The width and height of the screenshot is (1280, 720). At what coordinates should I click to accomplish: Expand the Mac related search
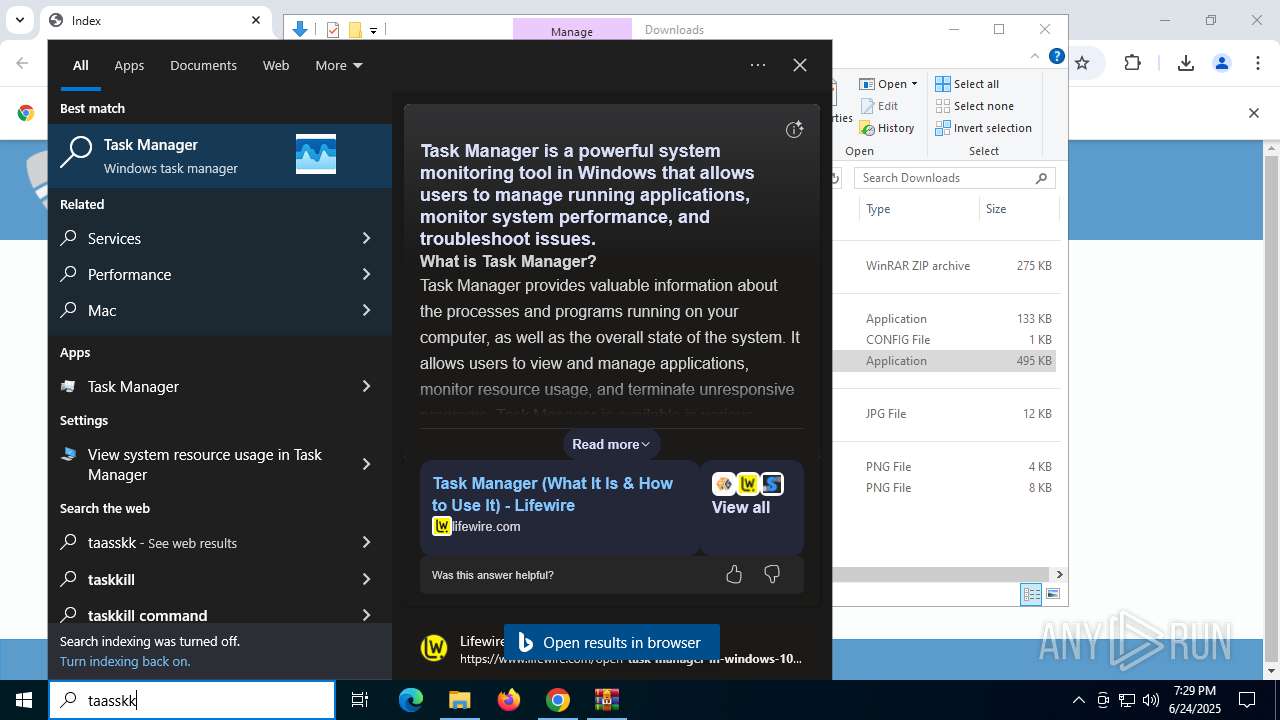(366, 310)
